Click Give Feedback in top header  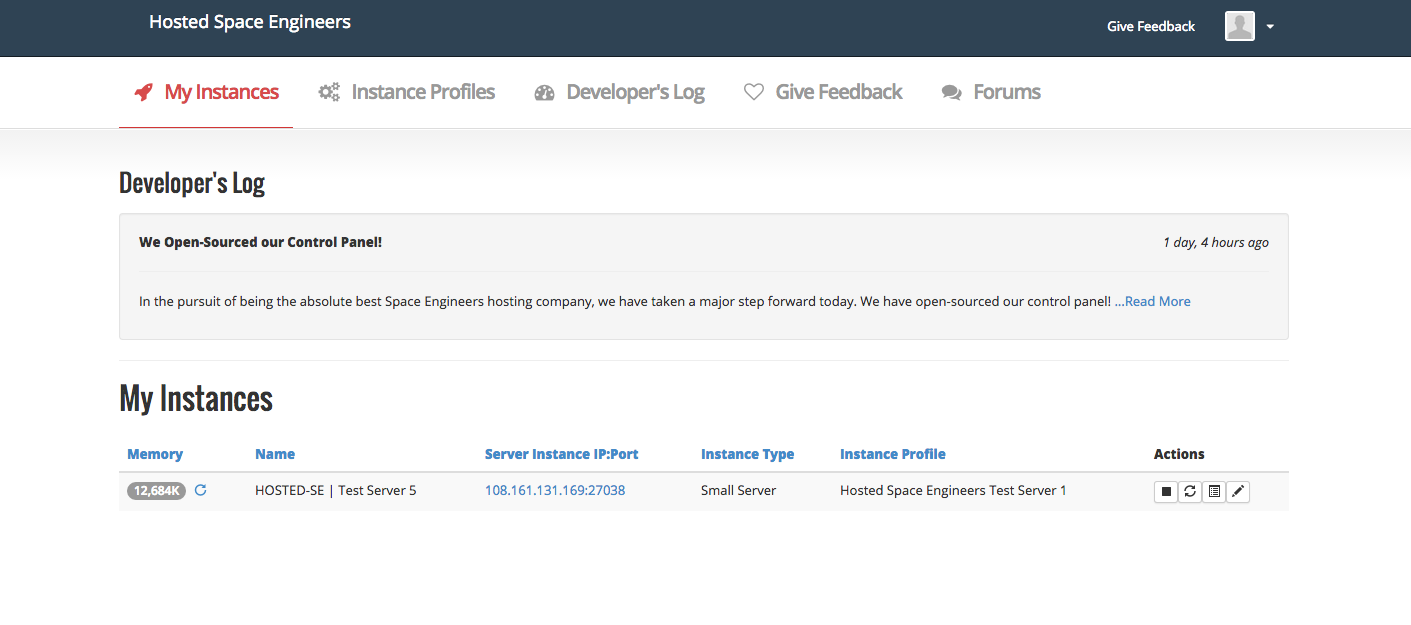[1151, 27]
